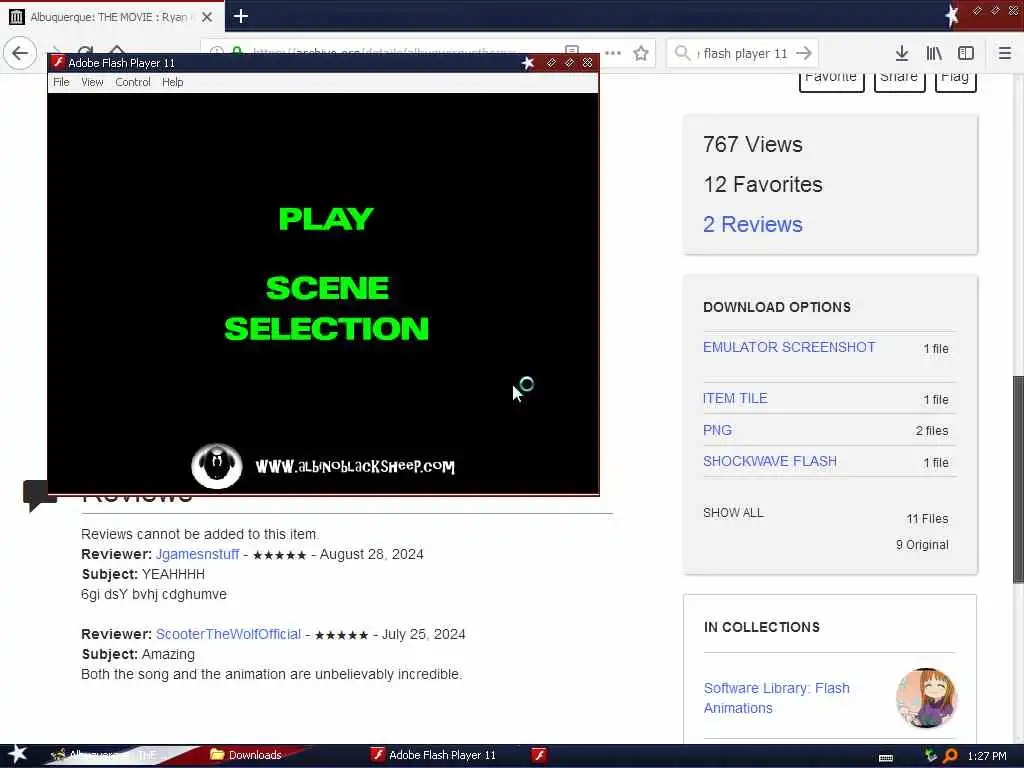This screenshot has width=1024, height=768.
Task: Open ITEM TILE download option
Action: [735, 398]
